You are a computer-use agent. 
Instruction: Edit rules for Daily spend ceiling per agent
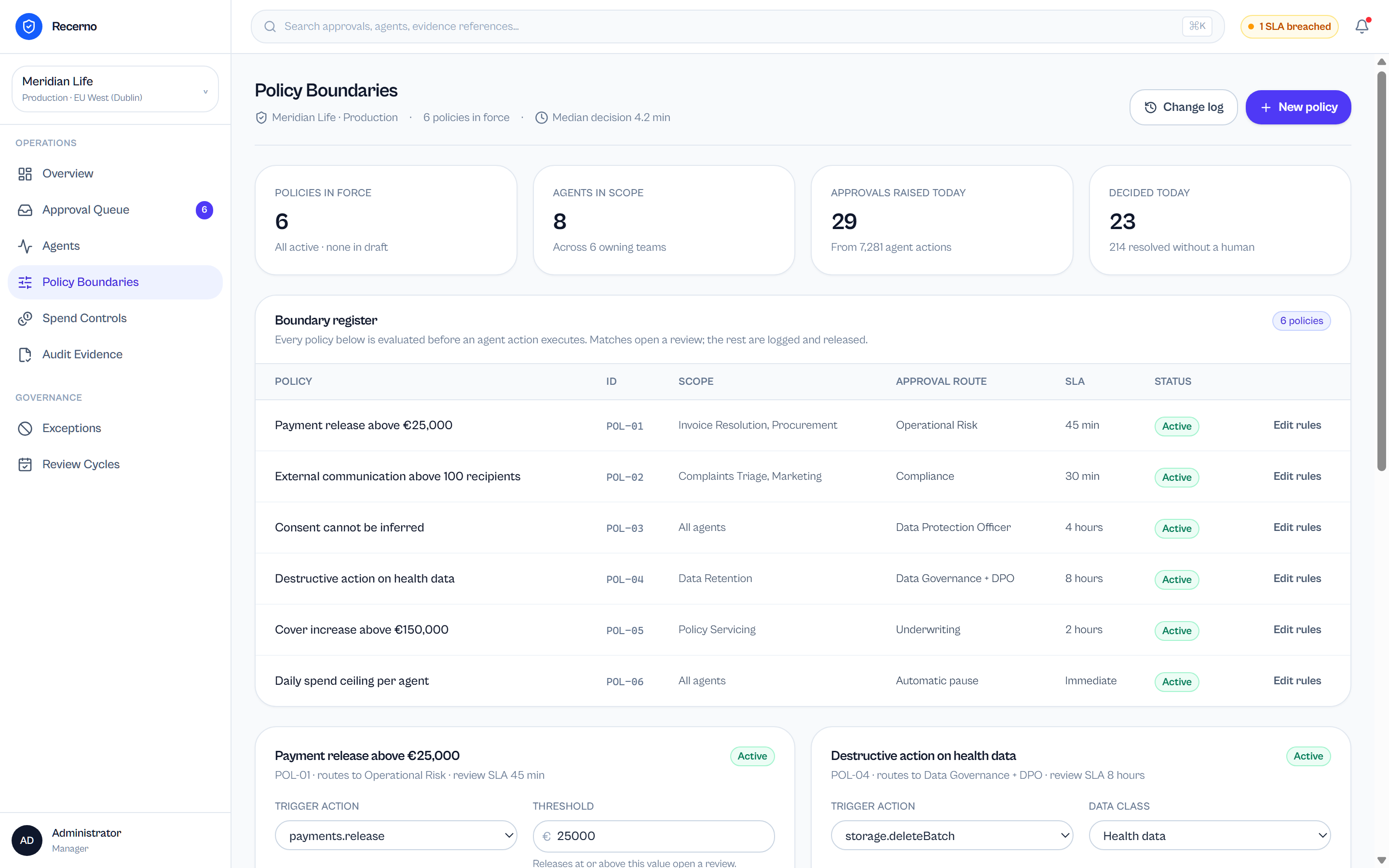click(1296, 681)
